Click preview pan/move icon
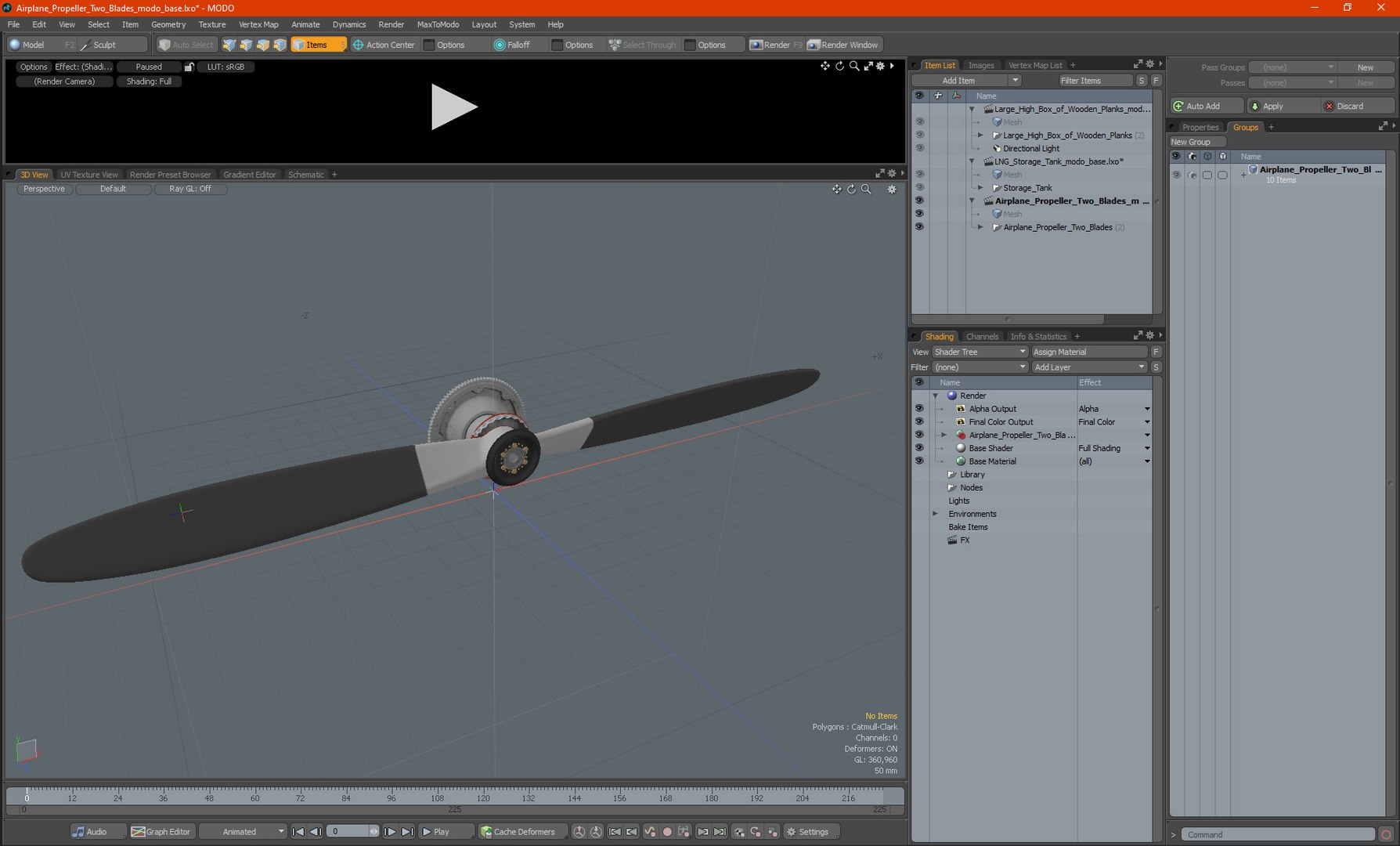Screen dimensions: 1400x846 pyautogui.click(x=825, y=66)
